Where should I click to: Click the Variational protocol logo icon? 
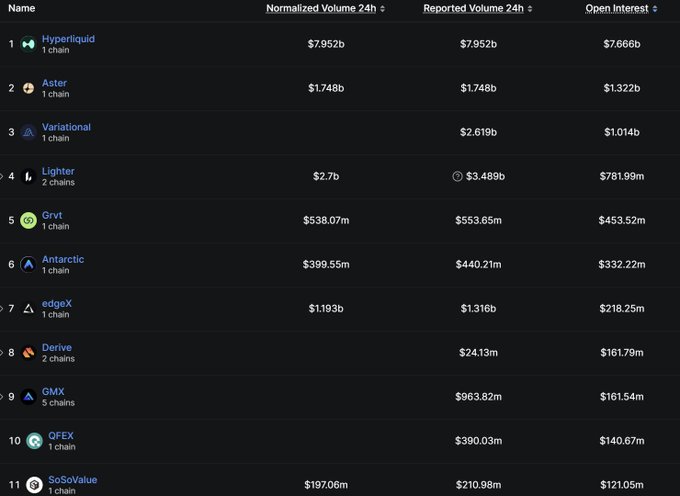(28, 132)
